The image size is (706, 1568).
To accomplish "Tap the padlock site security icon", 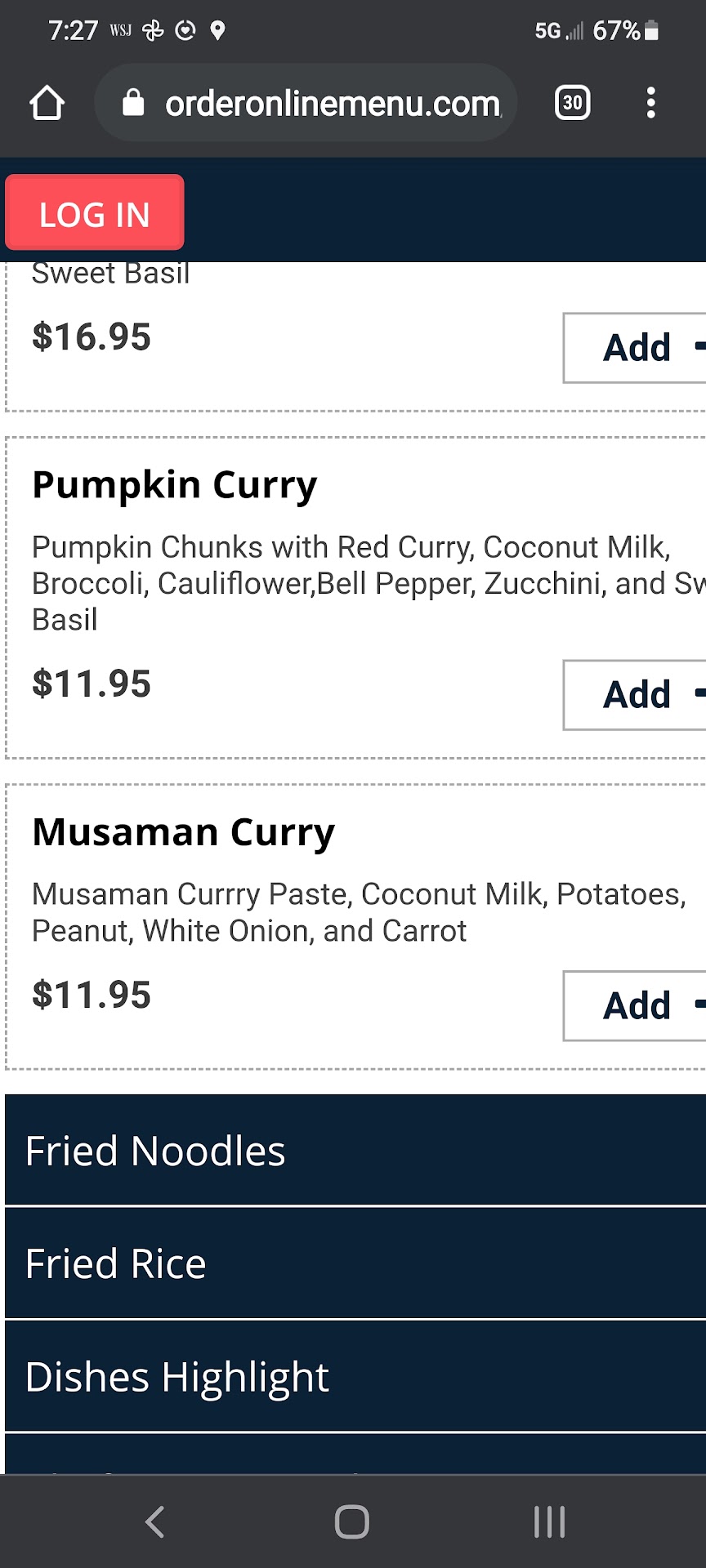I will click(133, 103).
